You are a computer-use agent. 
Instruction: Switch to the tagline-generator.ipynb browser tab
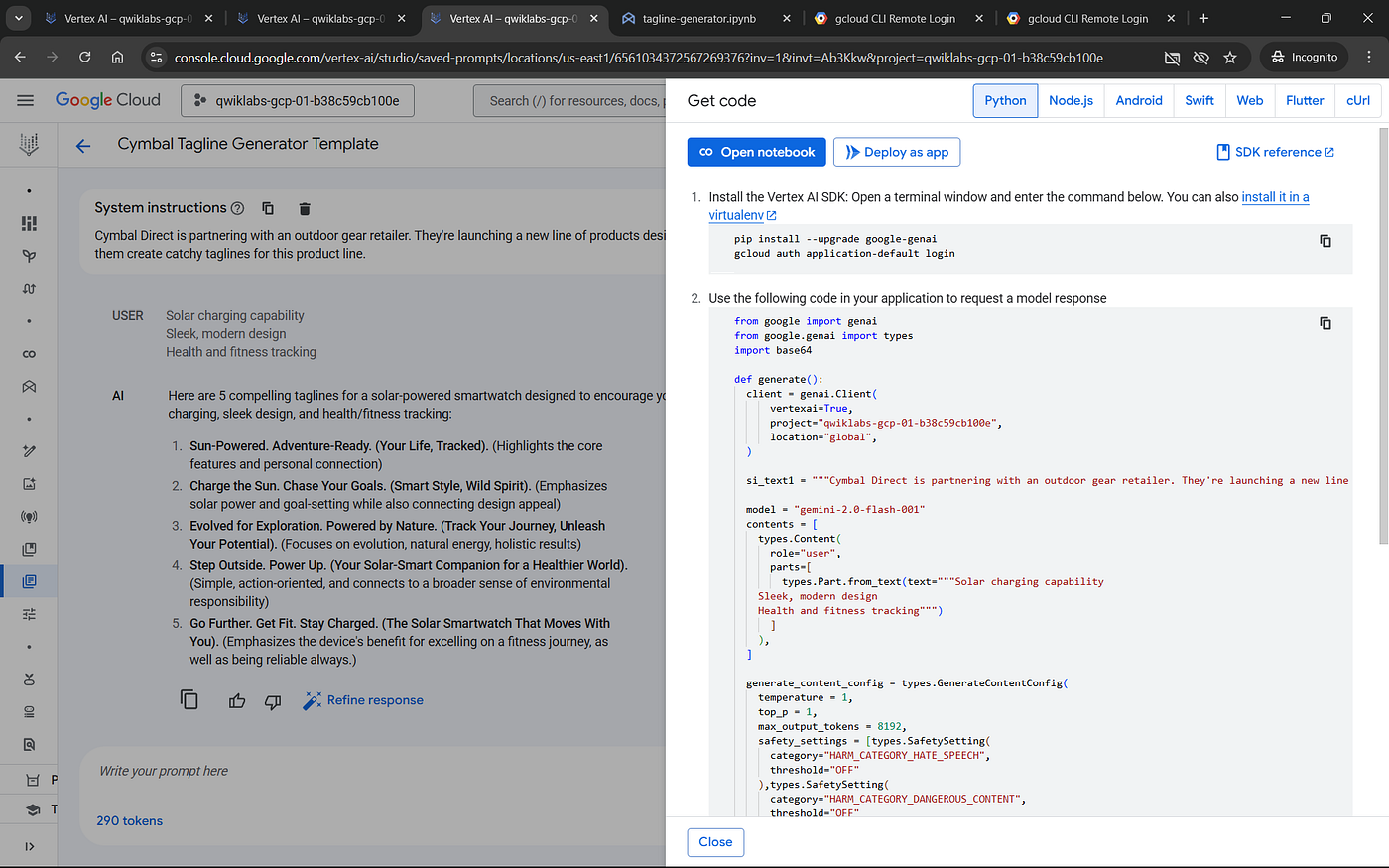[x=704, y=18]
